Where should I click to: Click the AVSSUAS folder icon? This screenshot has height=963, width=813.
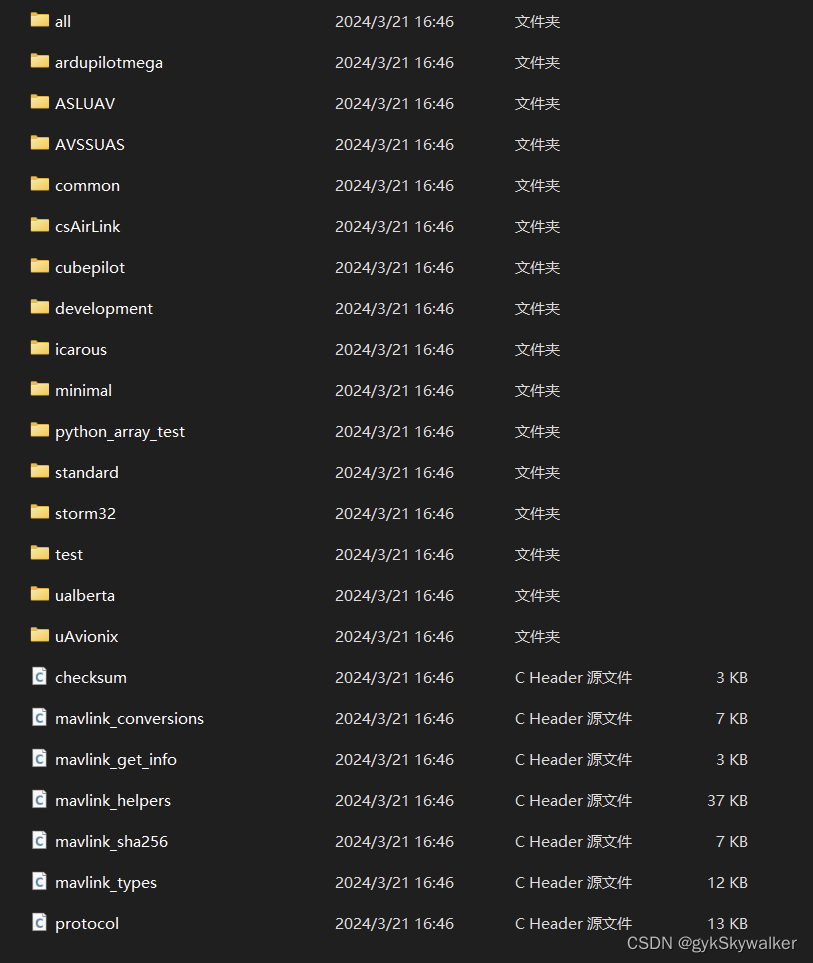(40, 143)
